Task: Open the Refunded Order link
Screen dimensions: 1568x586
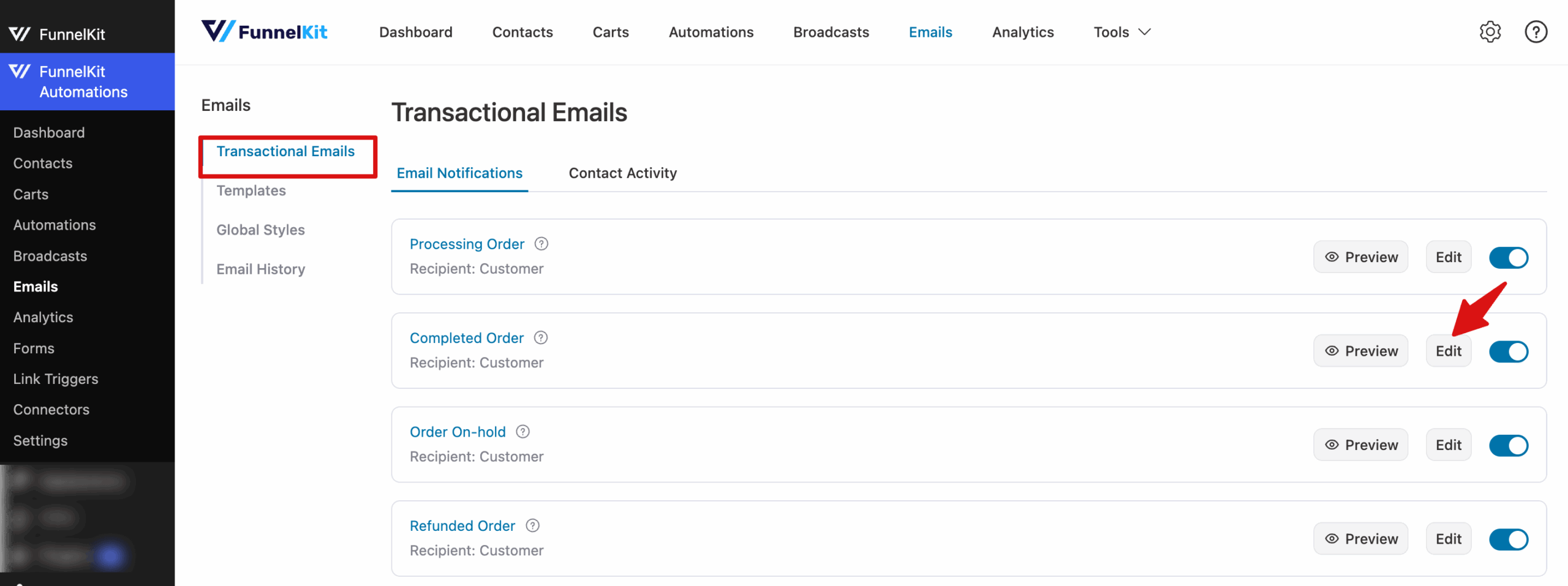Action: click(462, 525)
